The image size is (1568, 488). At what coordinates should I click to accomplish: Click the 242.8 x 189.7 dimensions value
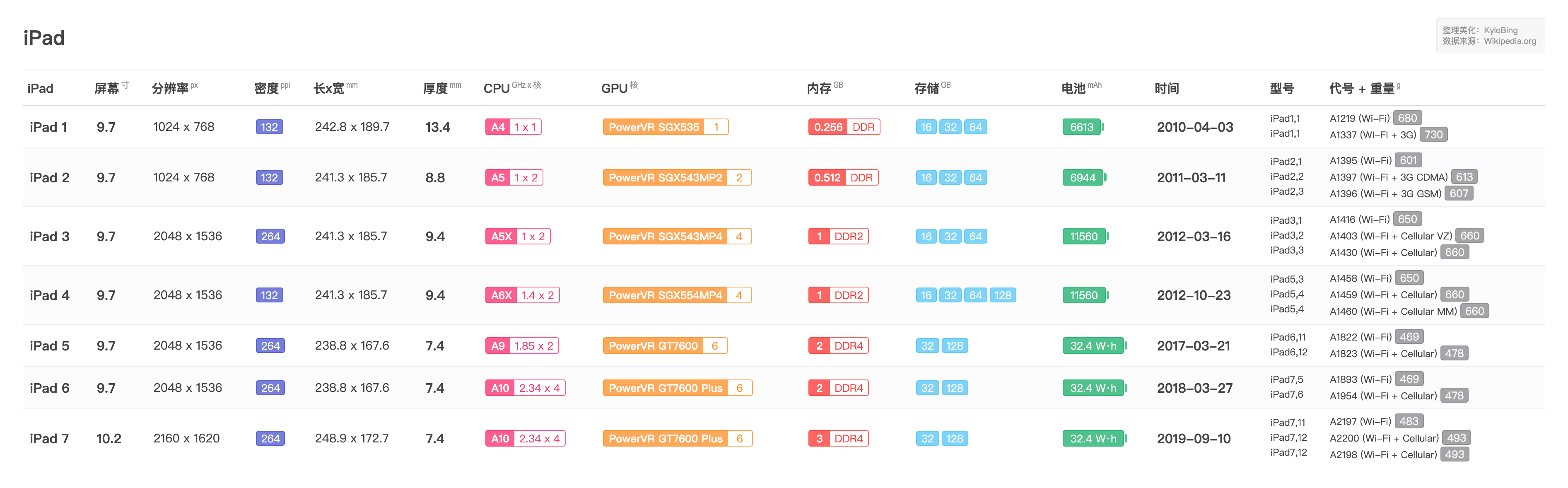pyautogui.click(x=352, y=127)
